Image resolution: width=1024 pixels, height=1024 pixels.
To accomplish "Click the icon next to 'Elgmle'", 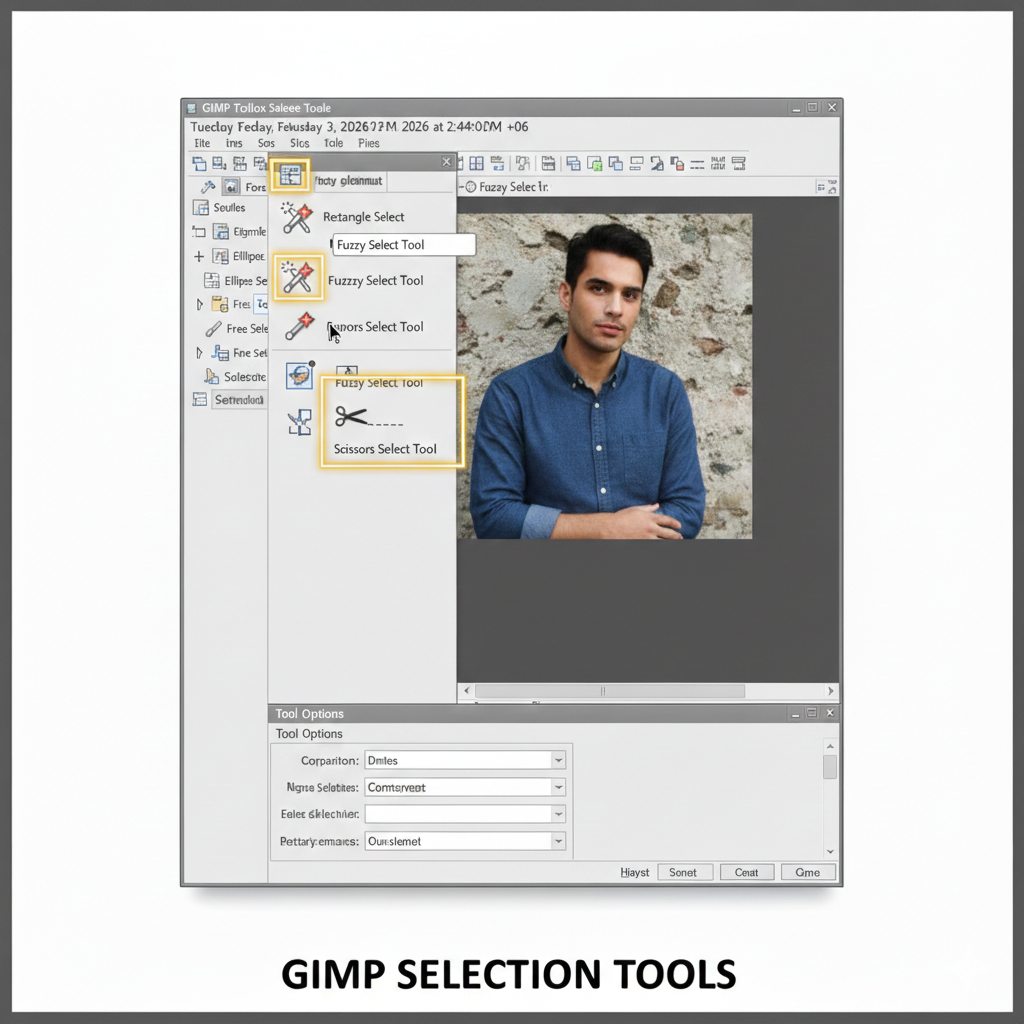I will [x=221, y=232].
